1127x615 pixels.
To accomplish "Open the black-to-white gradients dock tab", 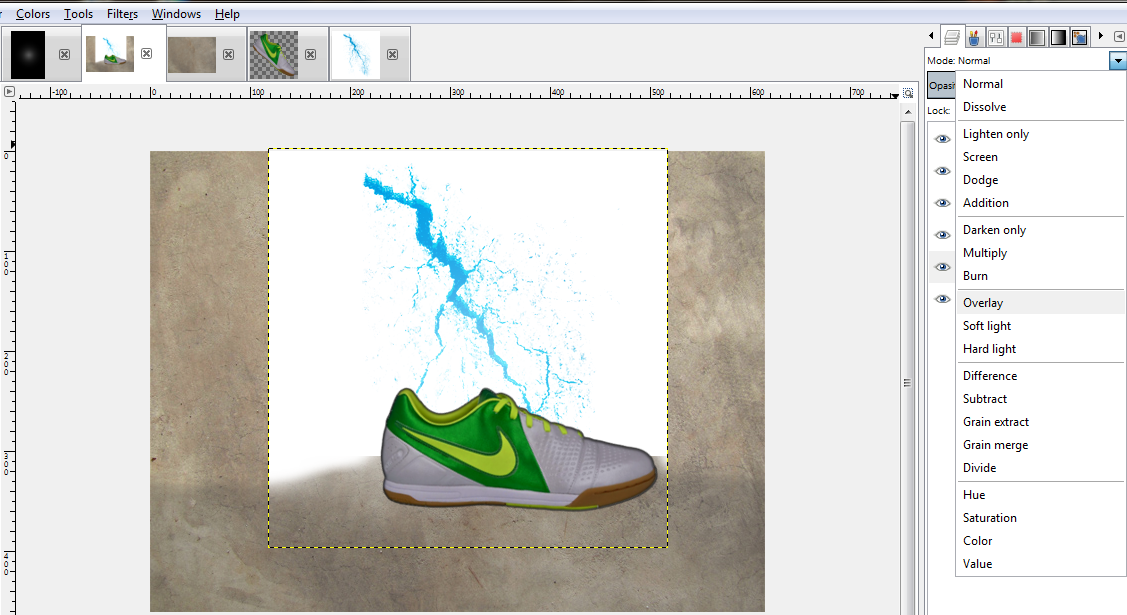I will (x=1058, y=37).
